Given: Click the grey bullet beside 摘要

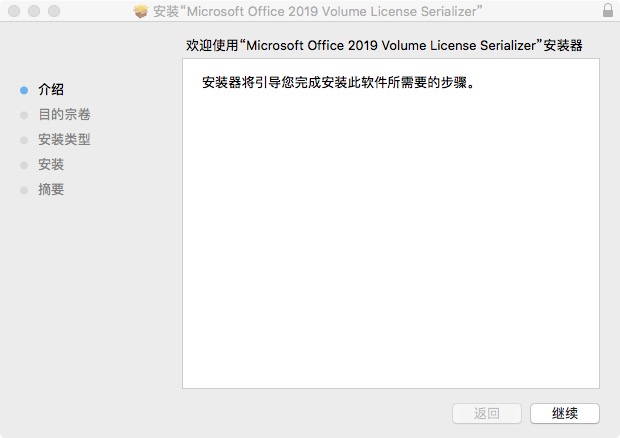Looking at the screenshot, I should pyautogui.click(x=24, y=191).
